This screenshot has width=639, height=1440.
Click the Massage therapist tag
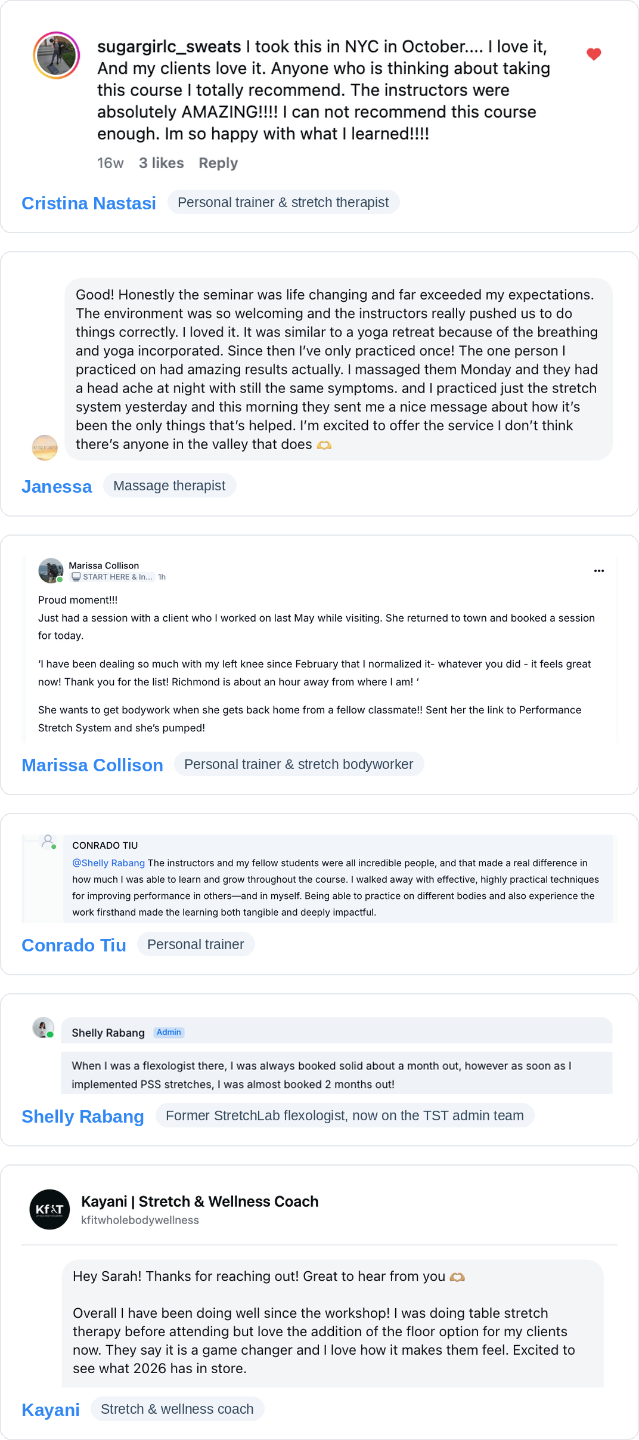click(169, 486)
